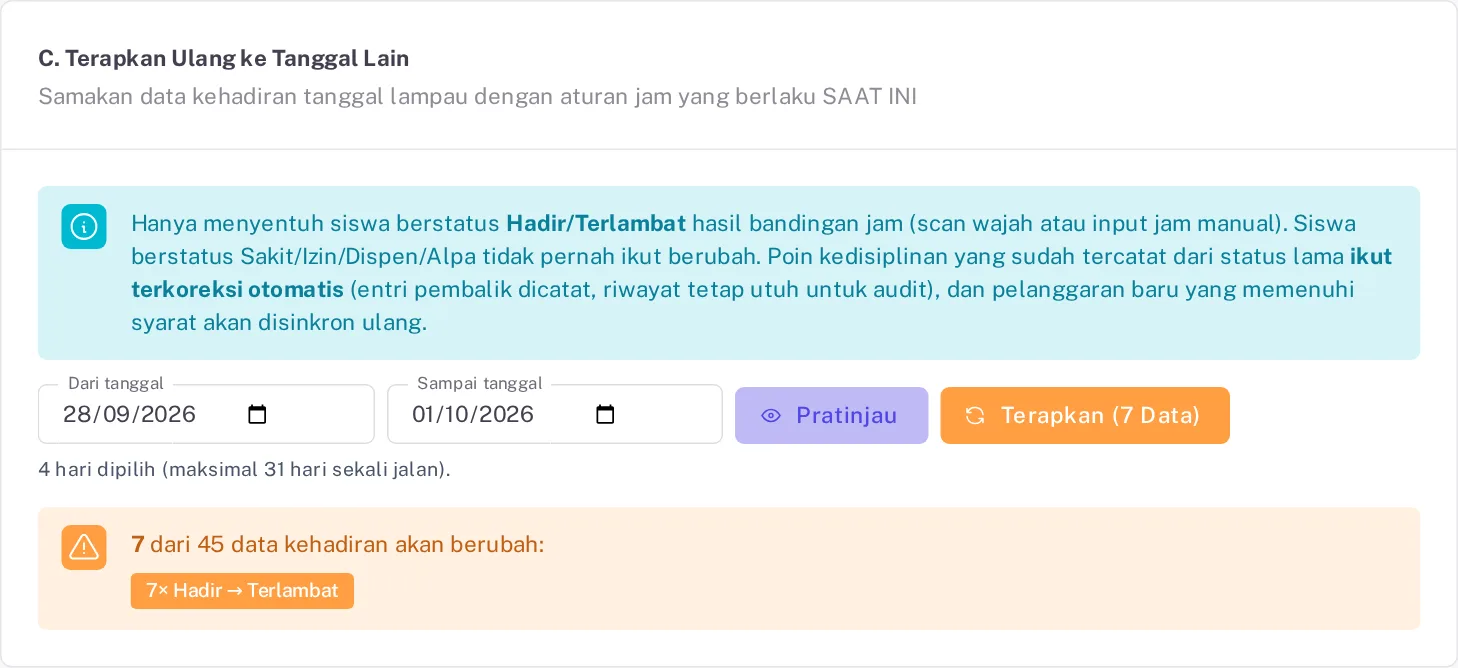
Task: Click the 'Dari tanggal' field label
Action: pos(116,383)
